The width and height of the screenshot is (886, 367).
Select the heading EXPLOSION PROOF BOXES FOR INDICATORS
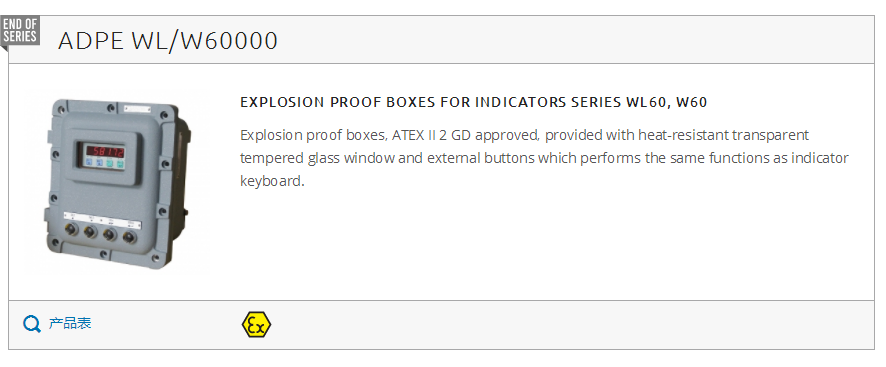[431, 102]
